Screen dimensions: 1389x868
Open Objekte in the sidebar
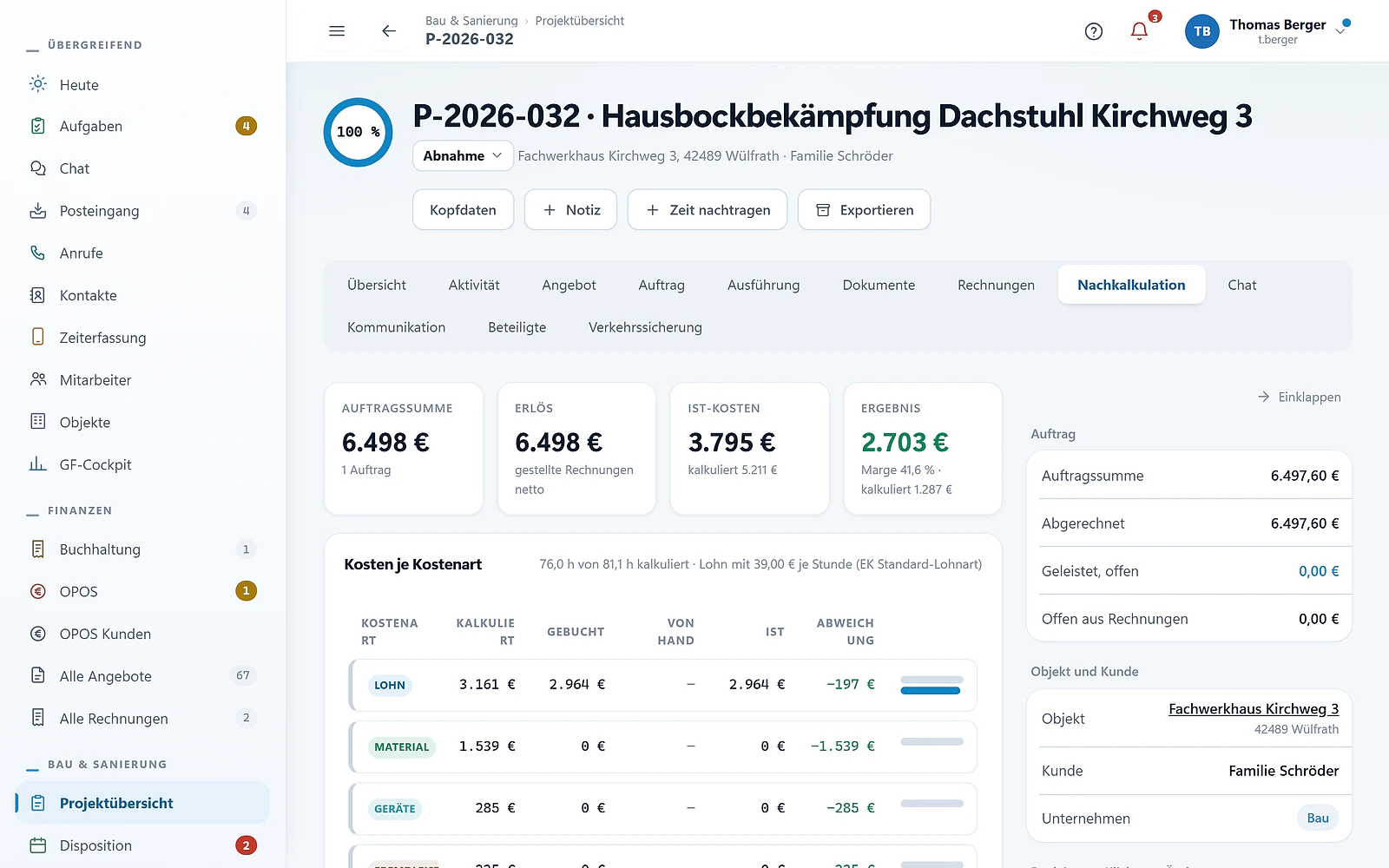(142, 423)
